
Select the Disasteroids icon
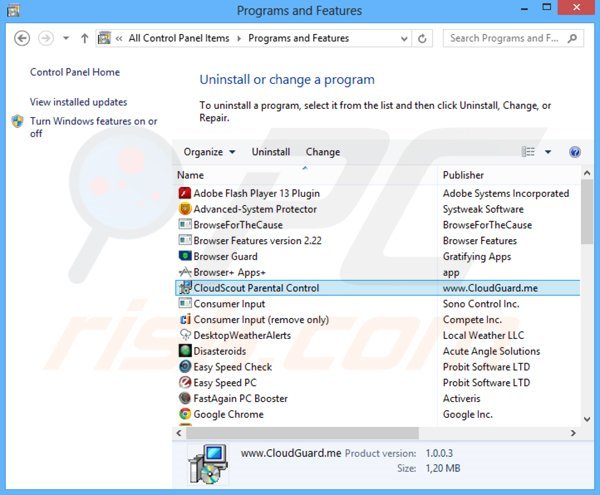tap(185, 351)
